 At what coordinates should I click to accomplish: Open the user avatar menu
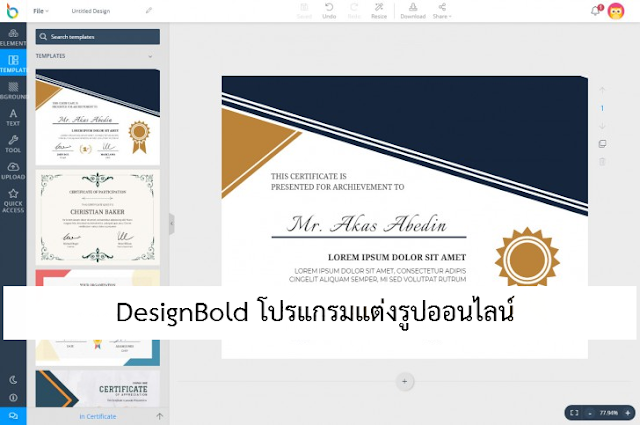[616, 11]
